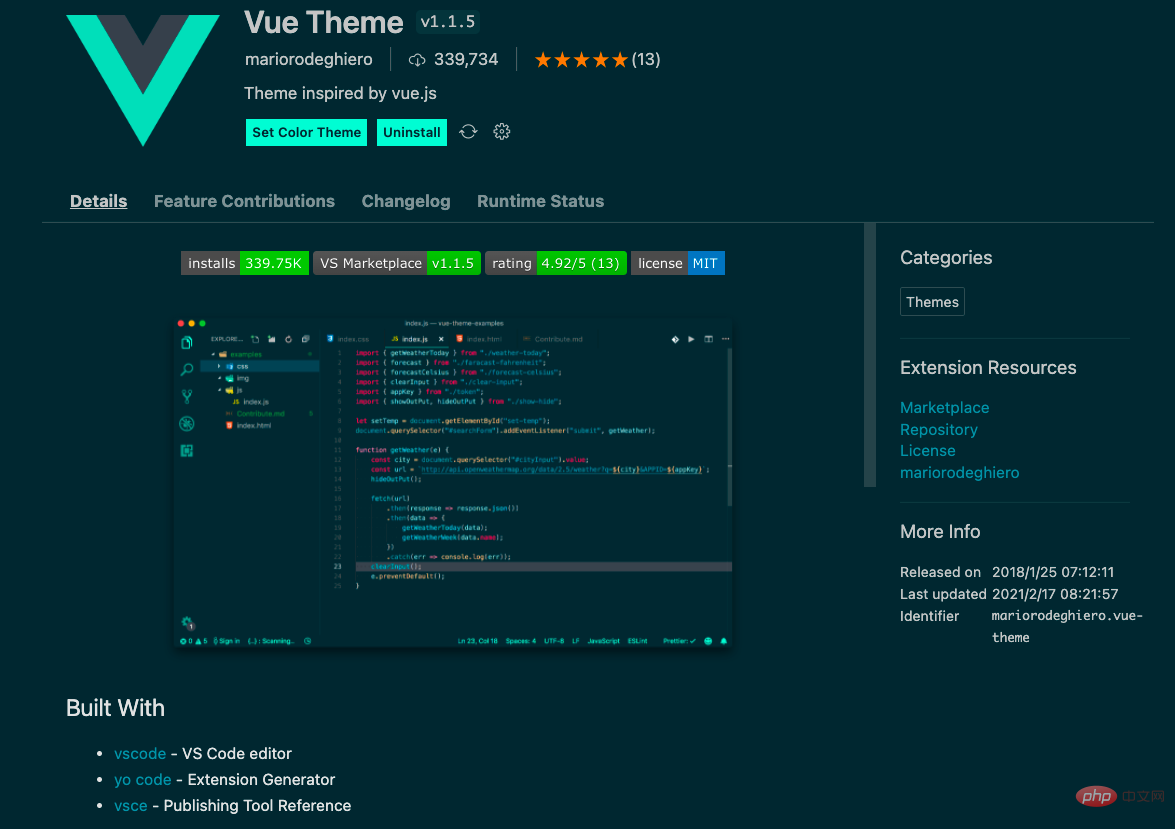This screenshot has height=829, width=1175.
Task: View the Runtime Status tab
Action: (x=540, y=201)
